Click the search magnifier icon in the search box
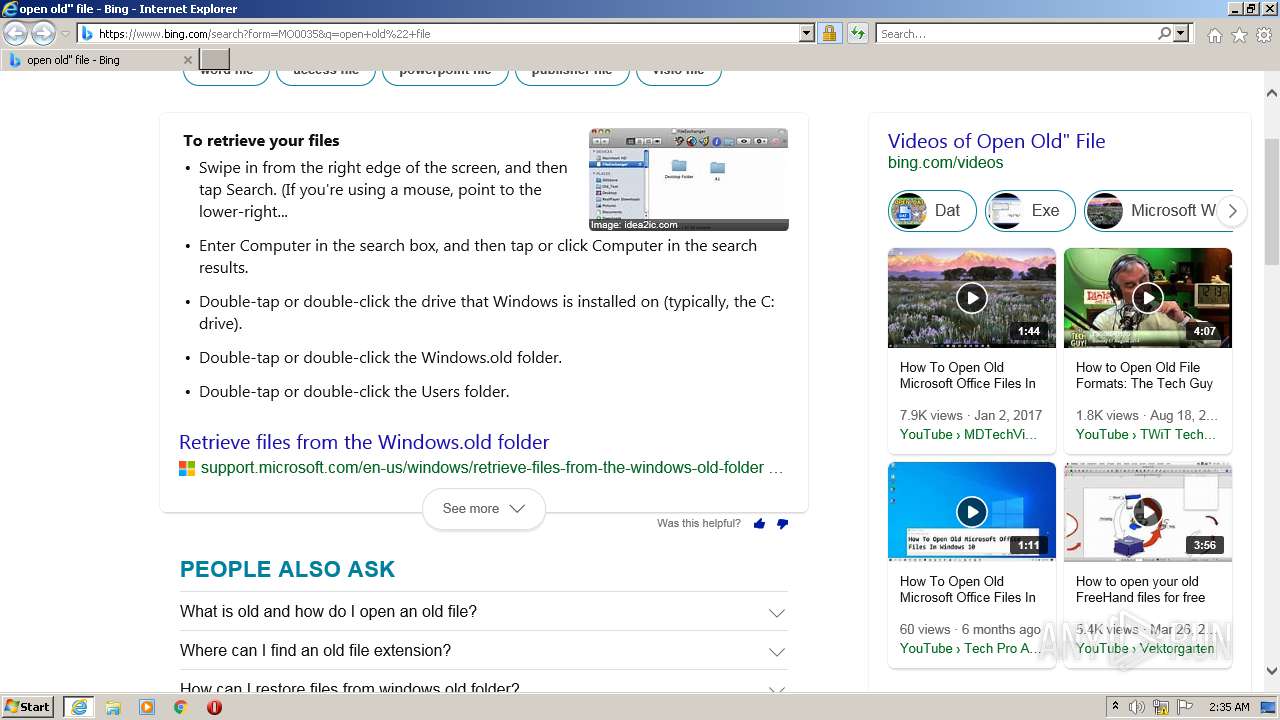This screenshot has width=1280, height=720. click(1164, 34)
